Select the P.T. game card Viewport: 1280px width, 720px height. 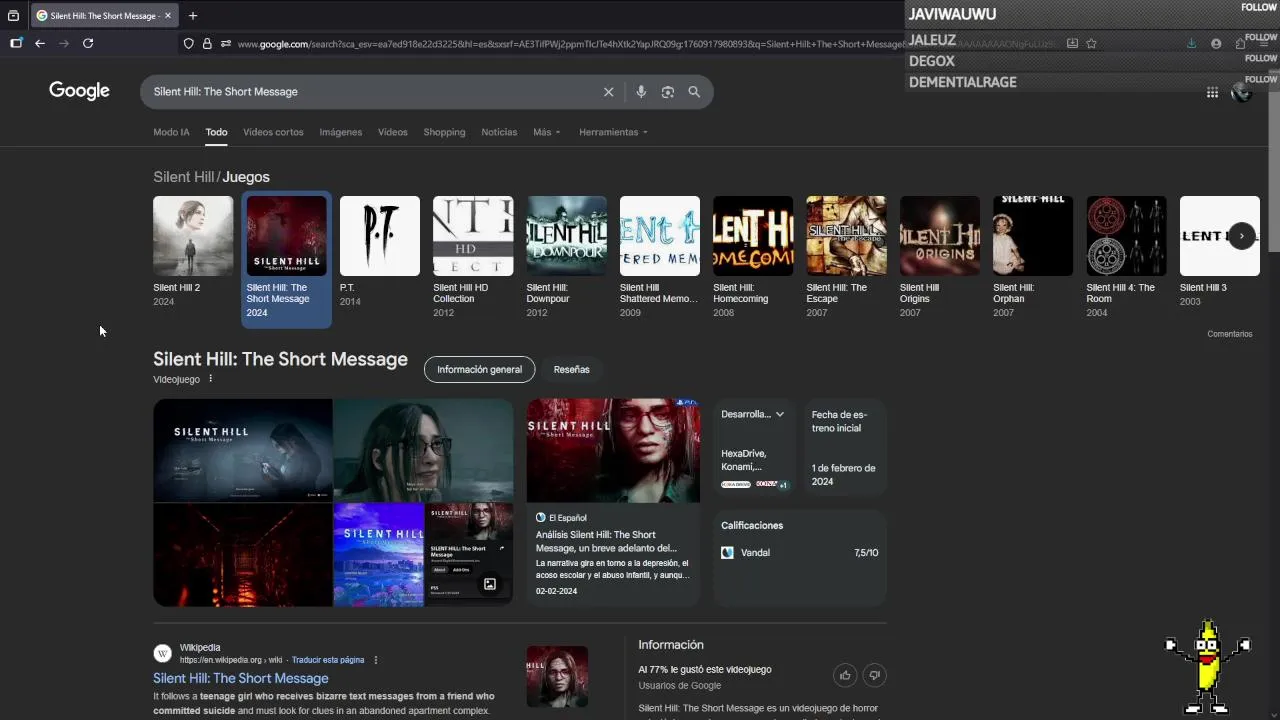pos(380,251)
